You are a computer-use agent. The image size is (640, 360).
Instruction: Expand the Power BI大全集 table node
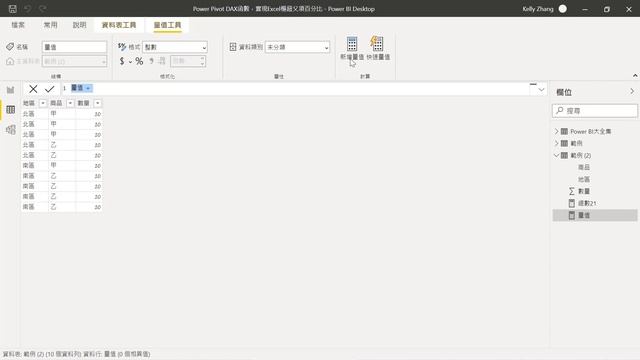coord(556,131)
